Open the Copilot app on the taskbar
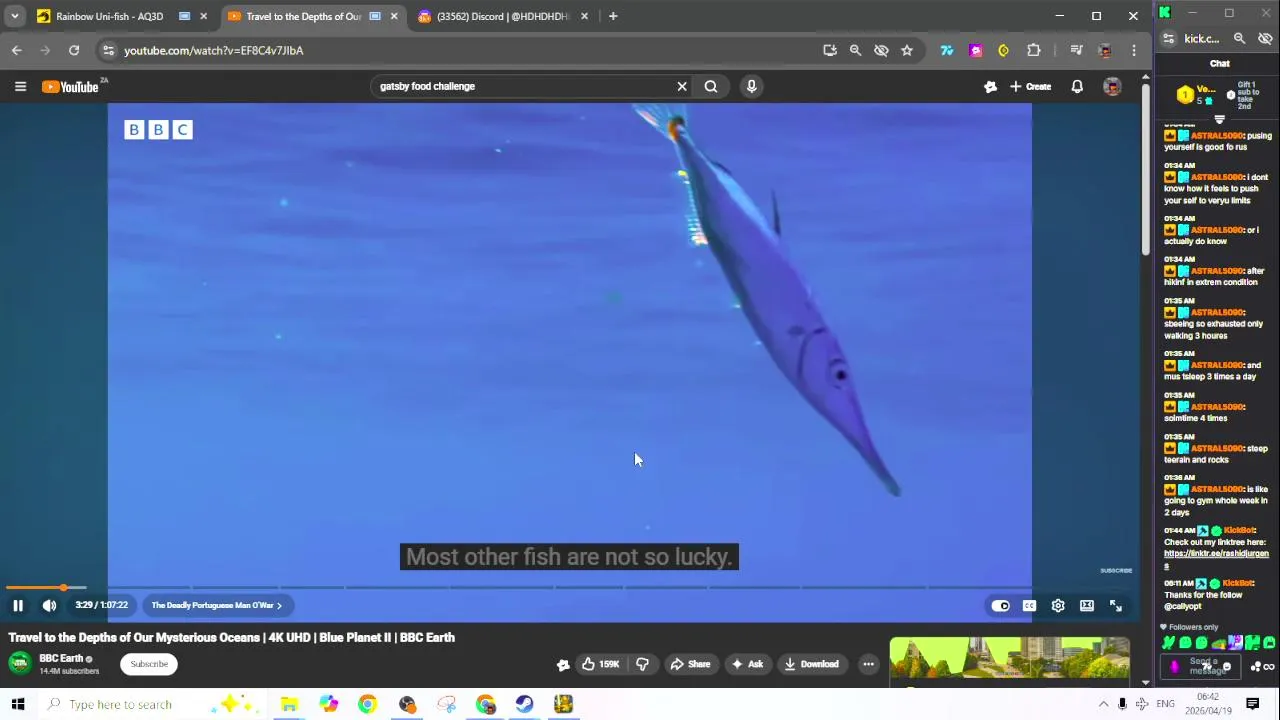The height and width of the screenshot is (720, 1280). [328, 704]
